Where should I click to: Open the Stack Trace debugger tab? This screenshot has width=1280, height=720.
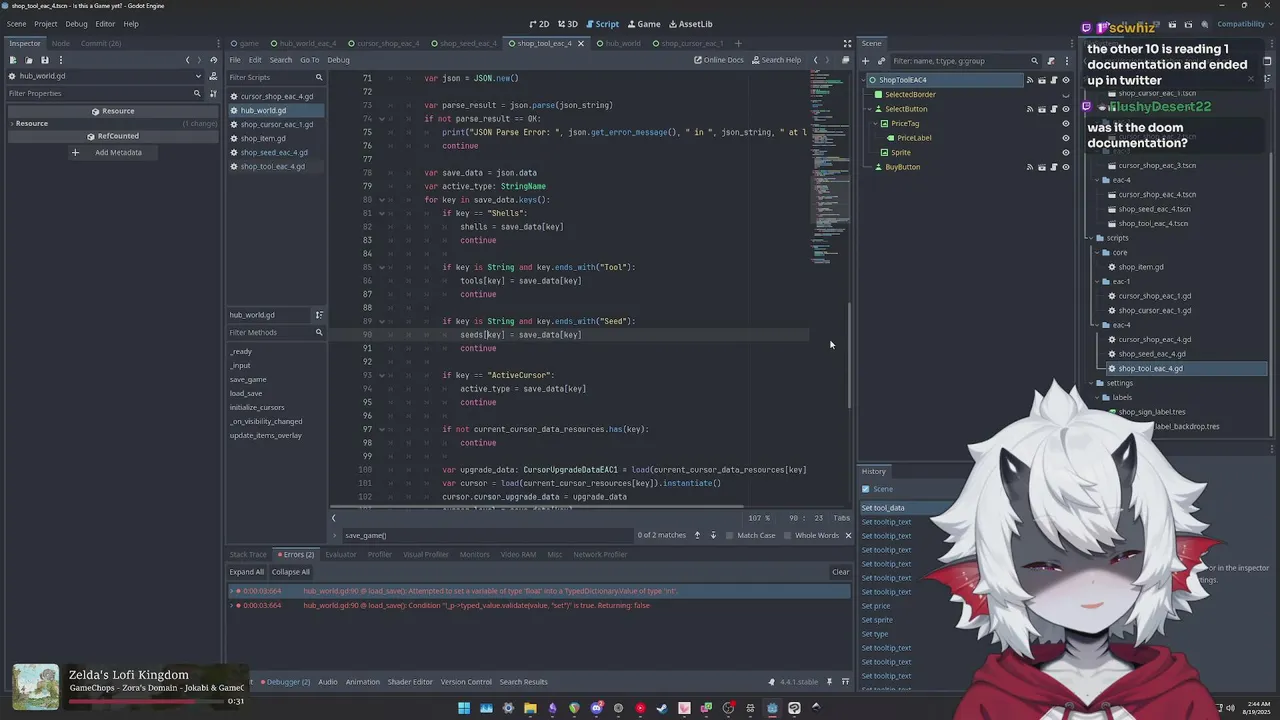coord(248,554)
